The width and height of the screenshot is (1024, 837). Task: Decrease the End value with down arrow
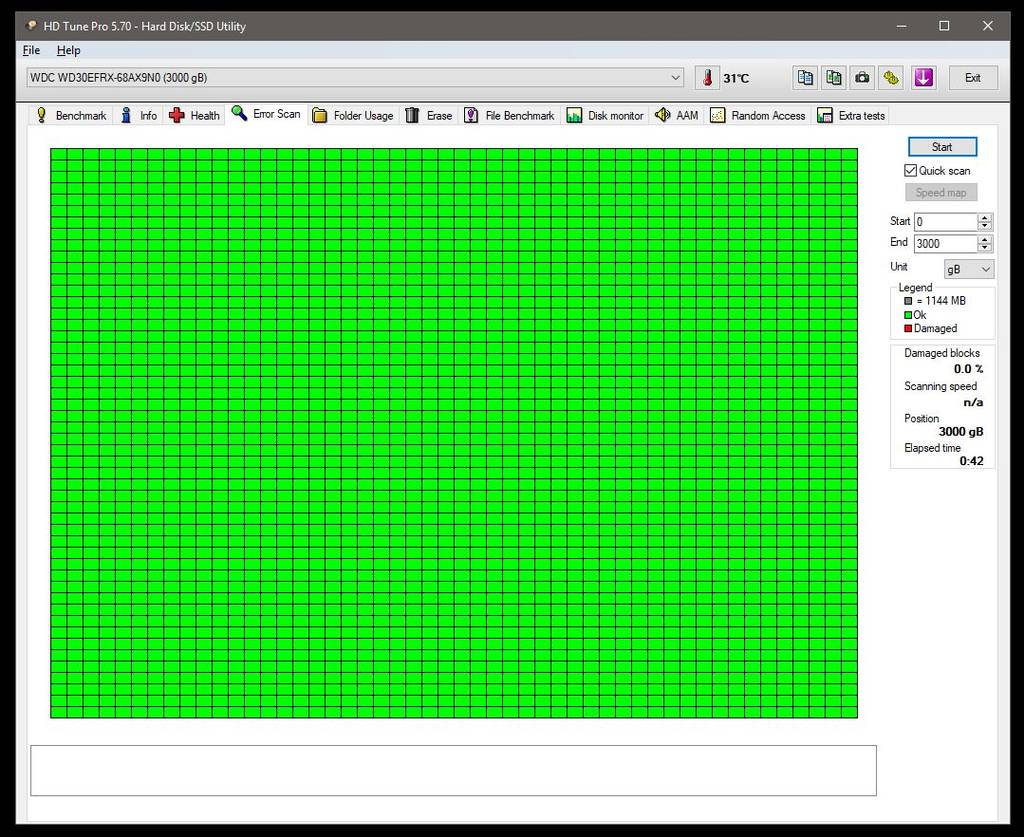click(x=985, y=248)
